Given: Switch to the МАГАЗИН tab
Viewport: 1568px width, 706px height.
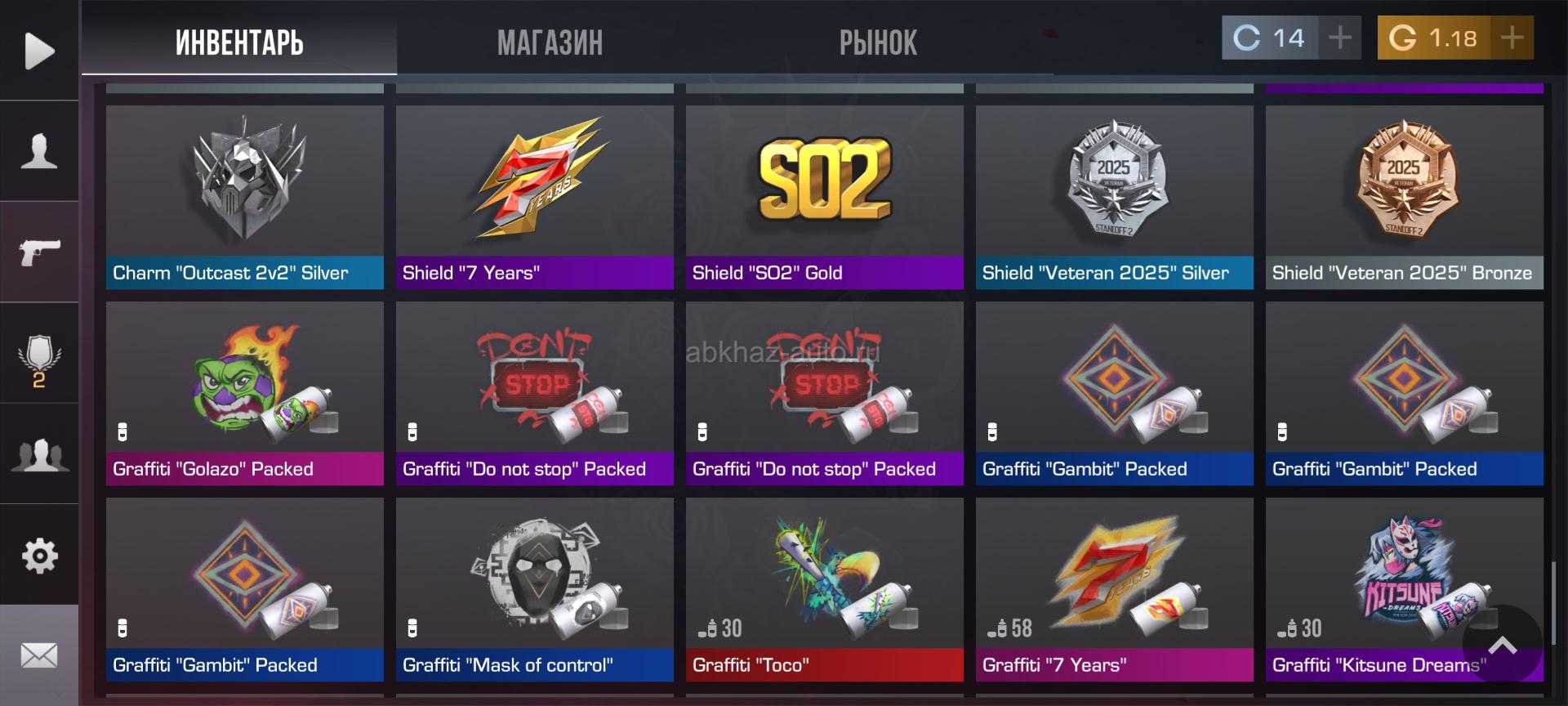Looking at the screenshot, I should click(550, 42).
